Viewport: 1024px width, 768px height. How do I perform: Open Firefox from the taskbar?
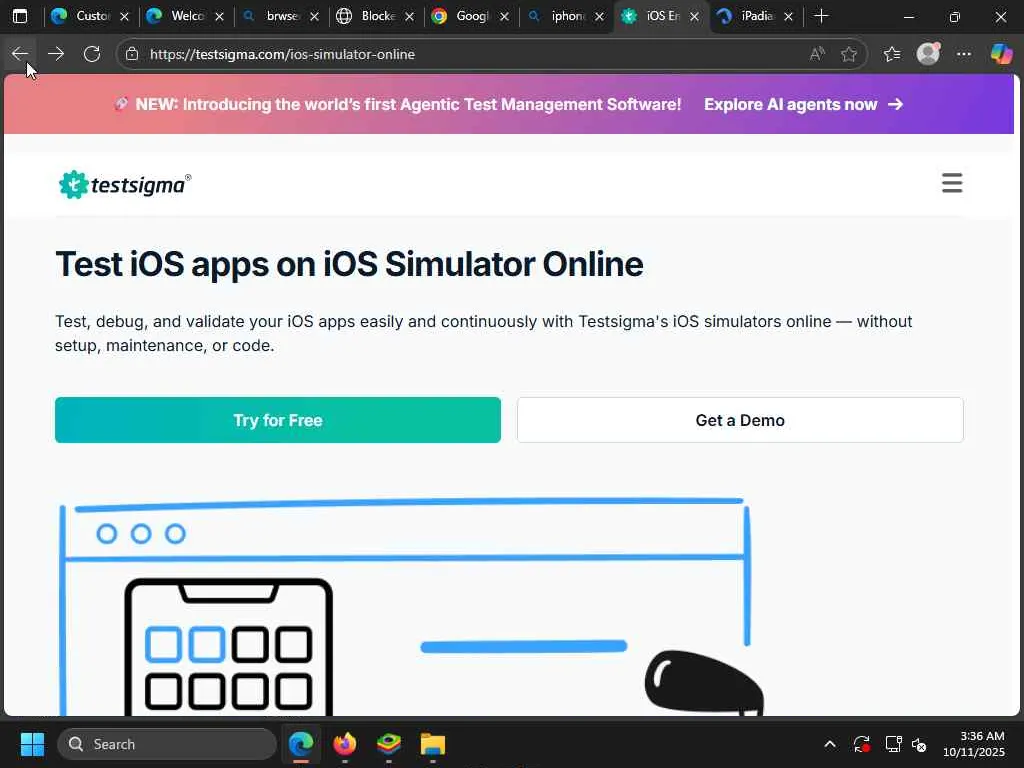(345, 744)
